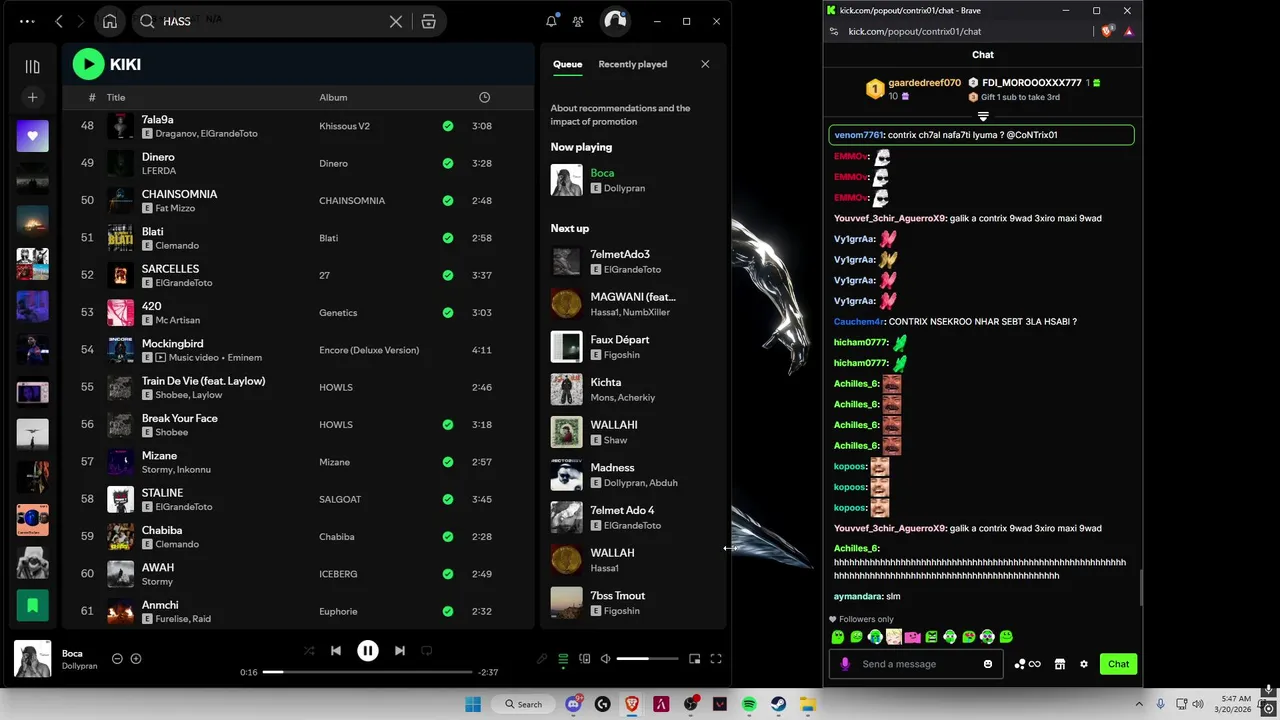Add Boca to library via plus icon
The width and height of the screenshot is (1280, 720).
point(136,659)
